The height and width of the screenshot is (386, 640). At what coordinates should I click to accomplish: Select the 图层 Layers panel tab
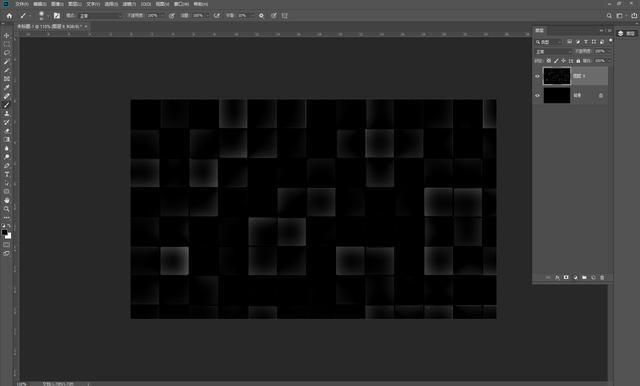click(x=540, y=31)
